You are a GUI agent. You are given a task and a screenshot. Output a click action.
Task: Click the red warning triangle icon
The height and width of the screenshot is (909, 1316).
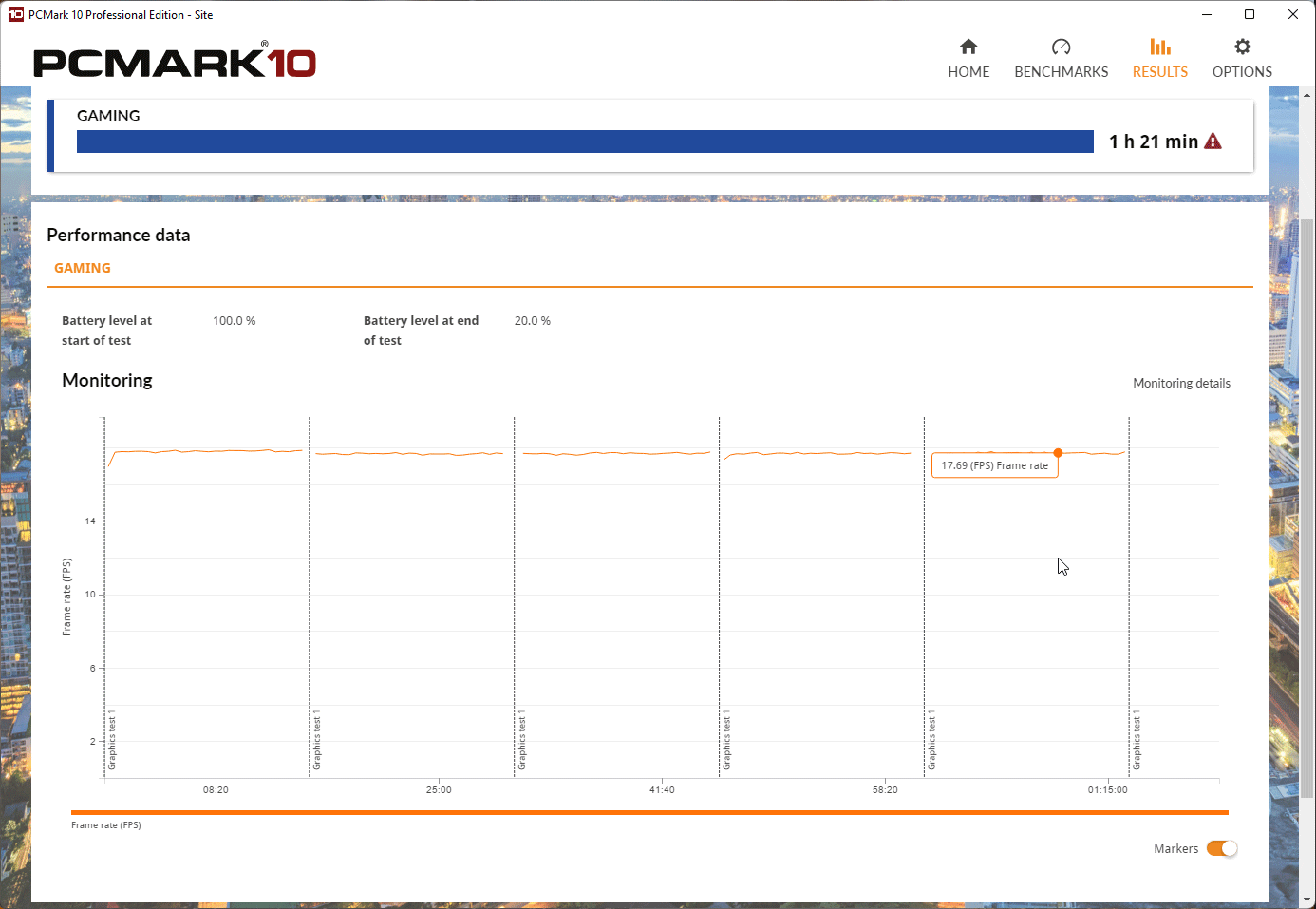(1213, 142)
